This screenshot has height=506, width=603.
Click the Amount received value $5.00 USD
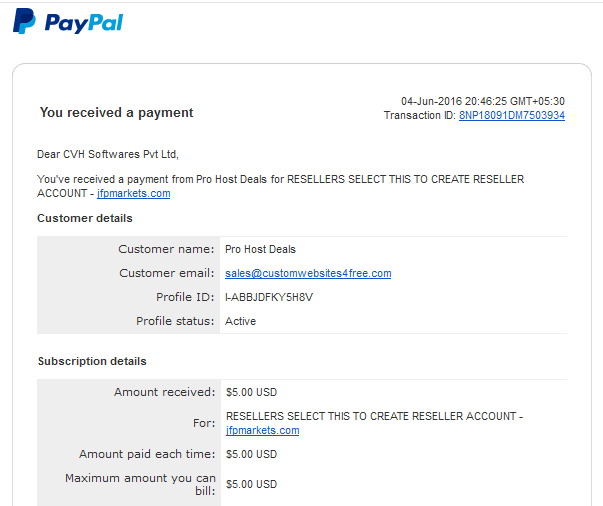[x=252, y=392]
